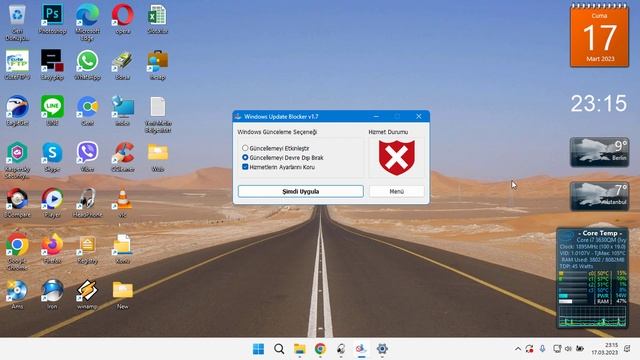This screenshot has height=360, width=640.
Task: Open File Explorer from the taskbar
Action: (300, 349)
